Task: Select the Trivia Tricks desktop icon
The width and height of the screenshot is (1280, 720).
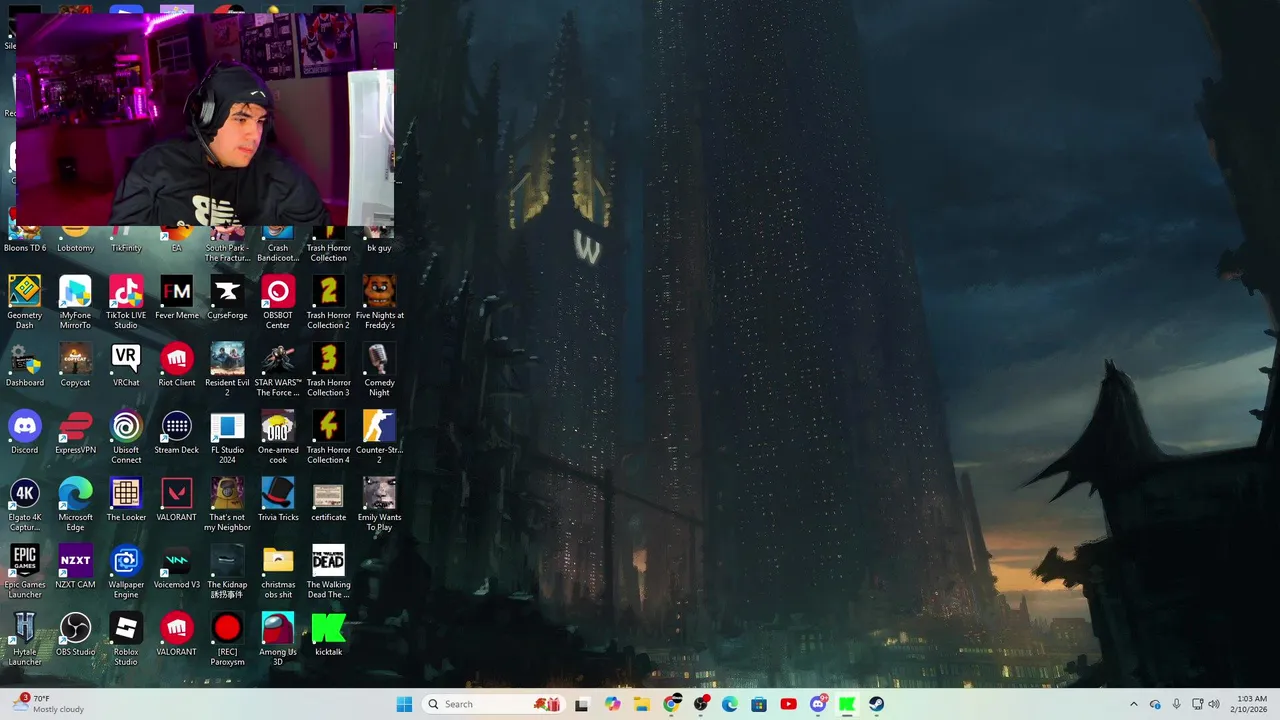Action: coord(278,499)
